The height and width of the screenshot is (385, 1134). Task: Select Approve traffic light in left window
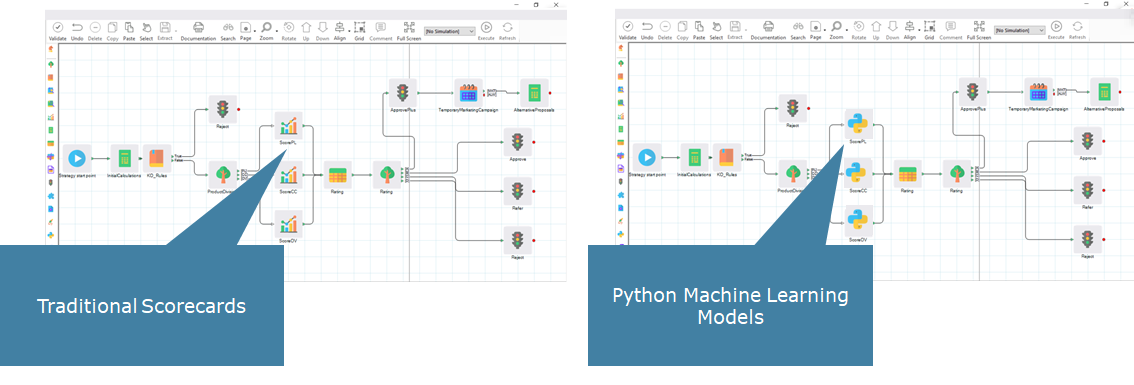[x=517, y=142]
